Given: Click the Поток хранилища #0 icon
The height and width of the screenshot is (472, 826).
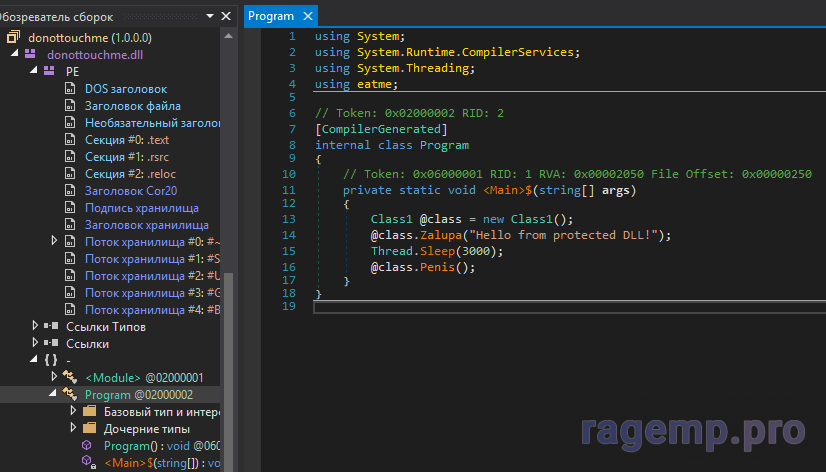Looking at the screenshot, I should pos(70,241).
